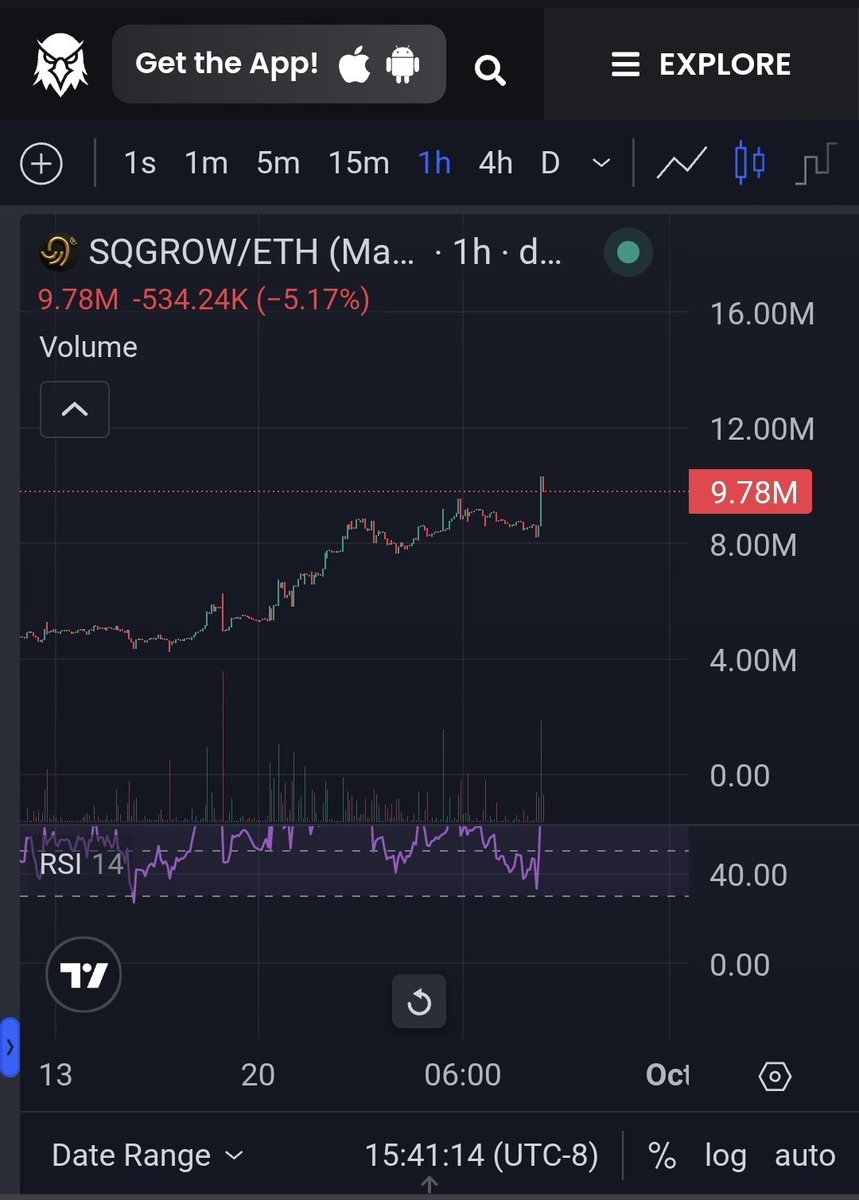859x1200 pixels.
Task: Click the latest green candle on chart
Action: coord(541,500)
